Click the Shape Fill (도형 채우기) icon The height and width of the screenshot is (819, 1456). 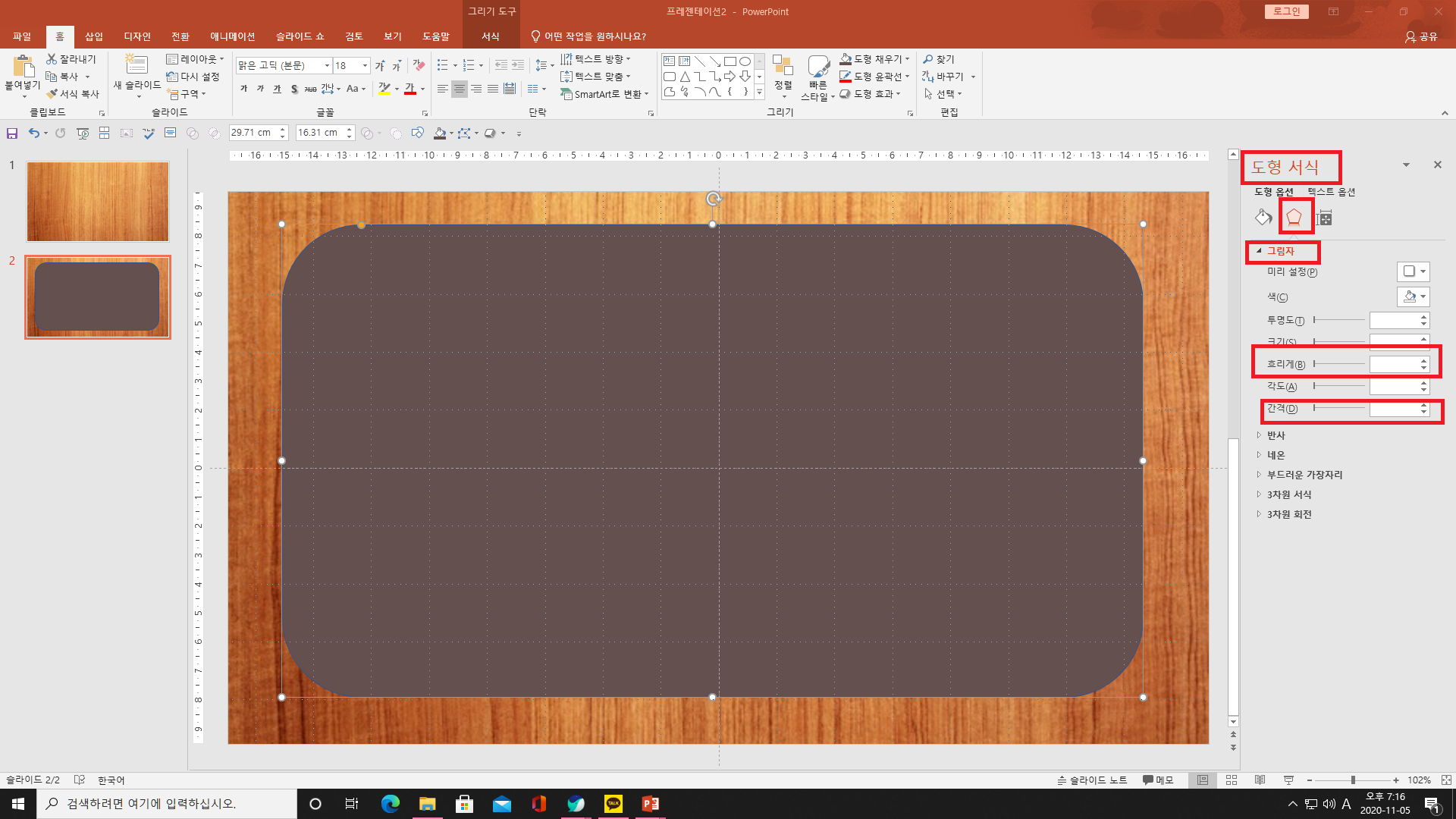846,59
